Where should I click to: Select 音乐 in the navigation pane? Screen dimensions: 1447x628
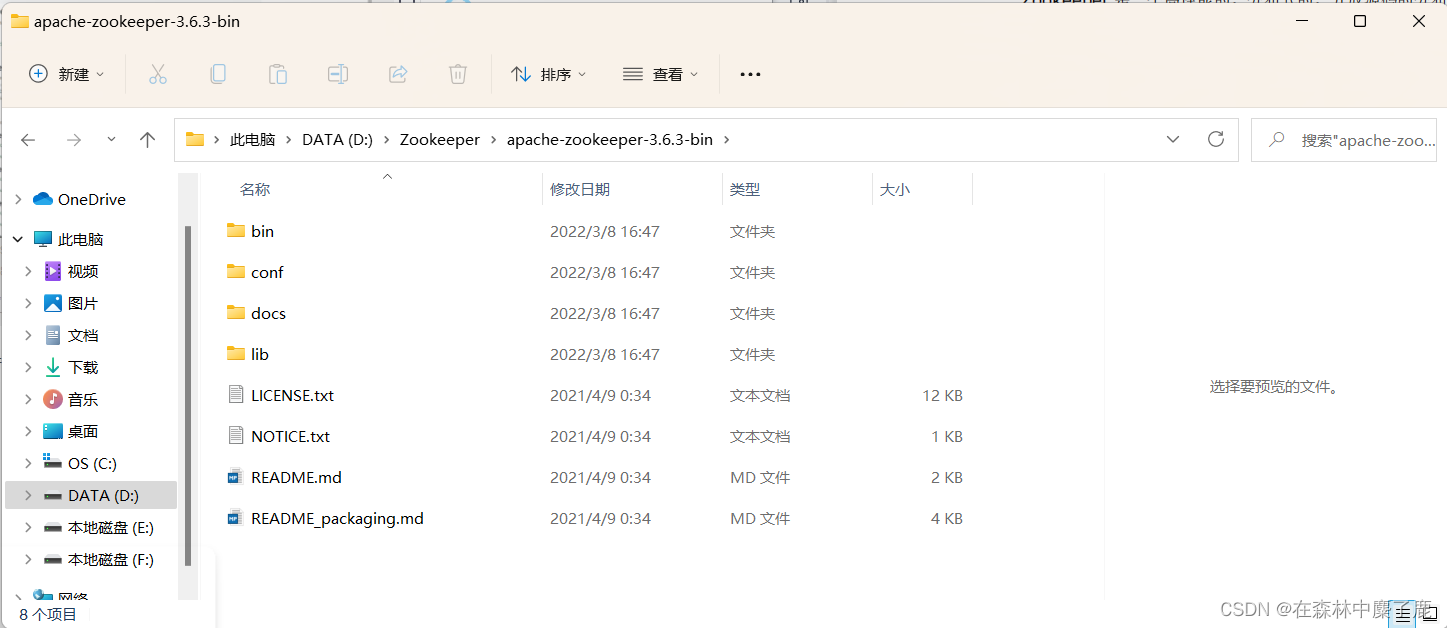click(x=83, y=399)
